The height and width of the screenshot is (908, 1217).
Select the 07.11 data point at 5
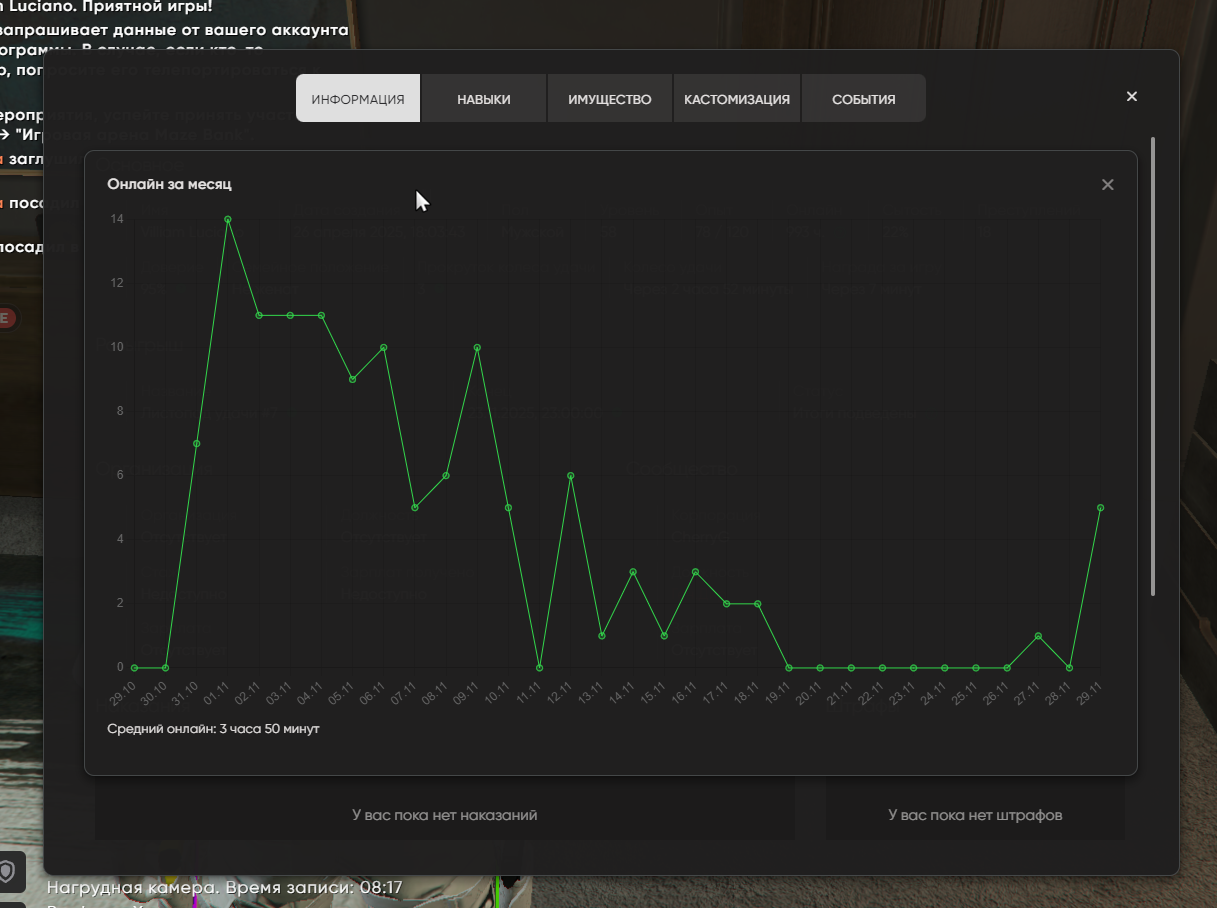(415, 507)
